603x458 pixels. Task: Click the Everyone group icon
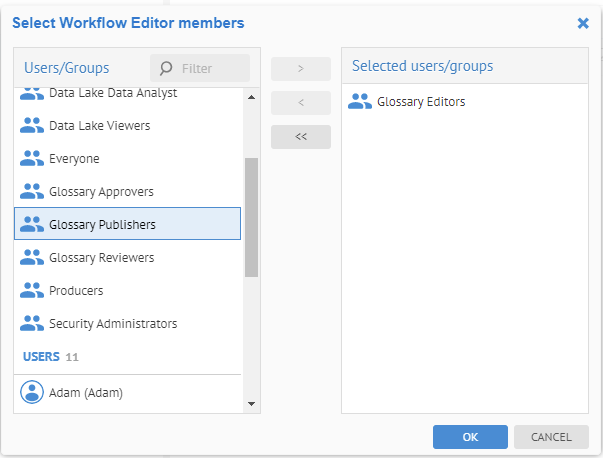32,159
